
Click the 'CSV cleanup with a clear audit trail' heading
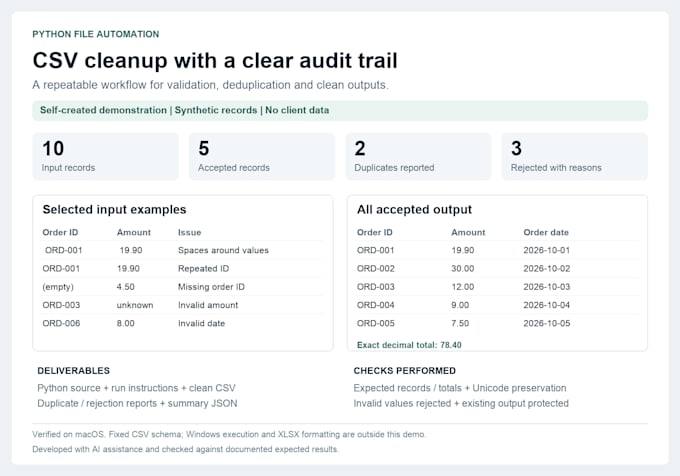(x=215, y=60)
